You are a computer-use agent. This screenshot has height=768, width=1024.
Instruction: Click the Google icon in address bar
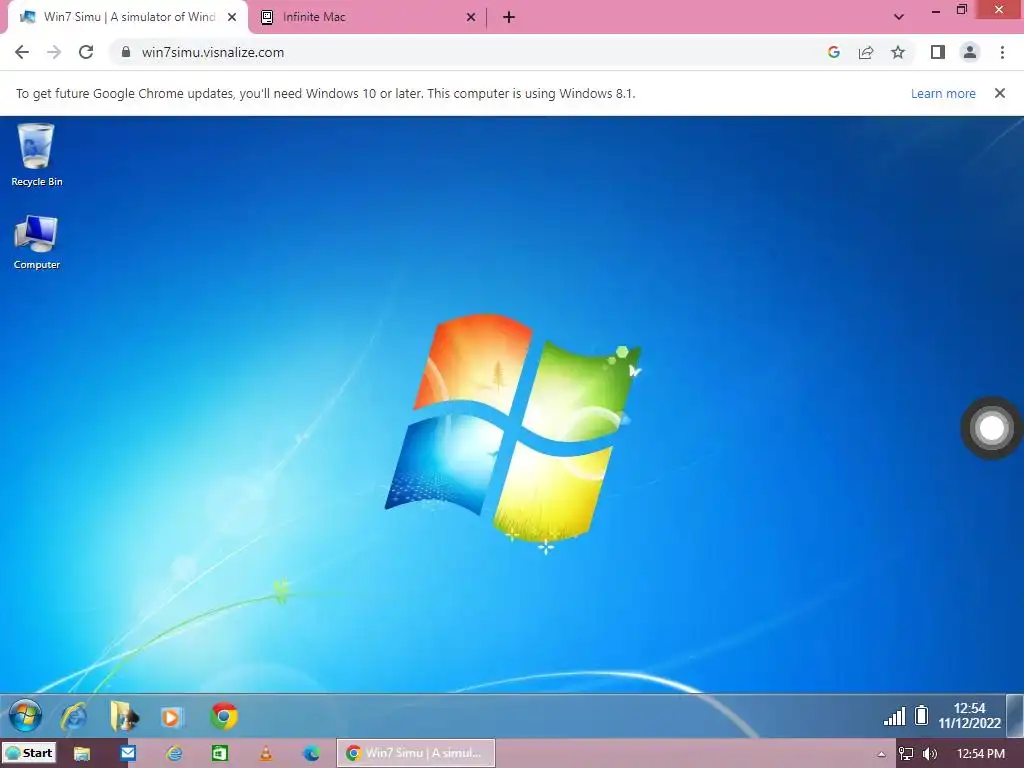coord(833,52)
